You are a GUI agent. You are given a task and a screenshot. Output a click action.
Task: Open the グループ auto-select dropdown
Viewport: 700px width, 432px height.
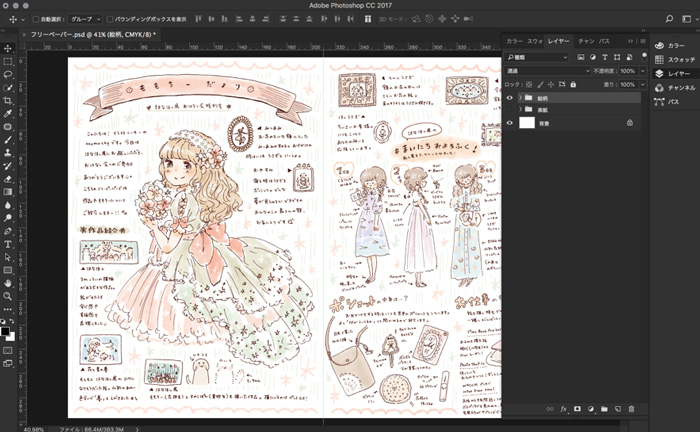click(x=85, y=19)
